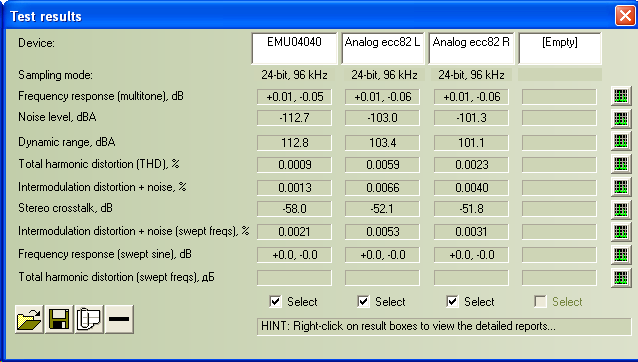Click Analog ecc82 R multitone frequency response box
Viewport: 638px width, 362px height.
click(x=471, y=97)
